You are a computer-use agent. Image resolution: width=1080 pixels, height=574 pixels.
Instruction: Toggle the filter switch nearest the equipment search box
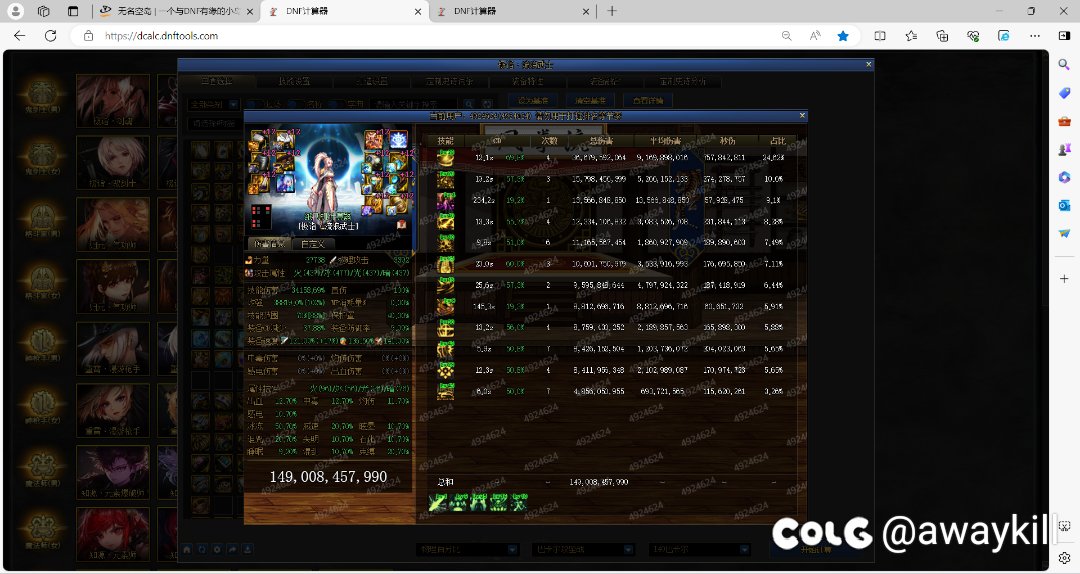(x=339, y=104)
